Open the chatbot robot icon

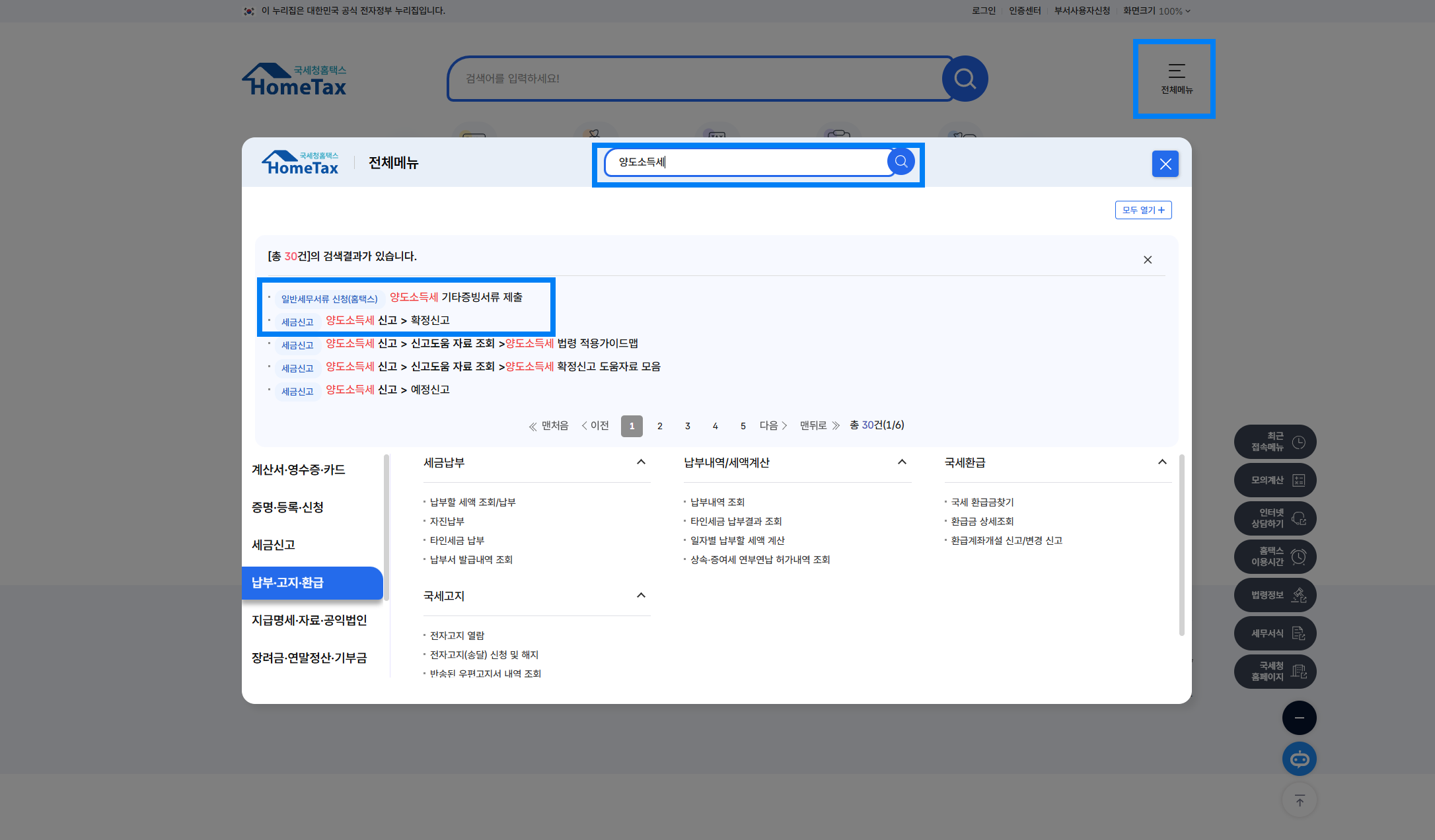pyautogui.click(x=1299, y=759)
